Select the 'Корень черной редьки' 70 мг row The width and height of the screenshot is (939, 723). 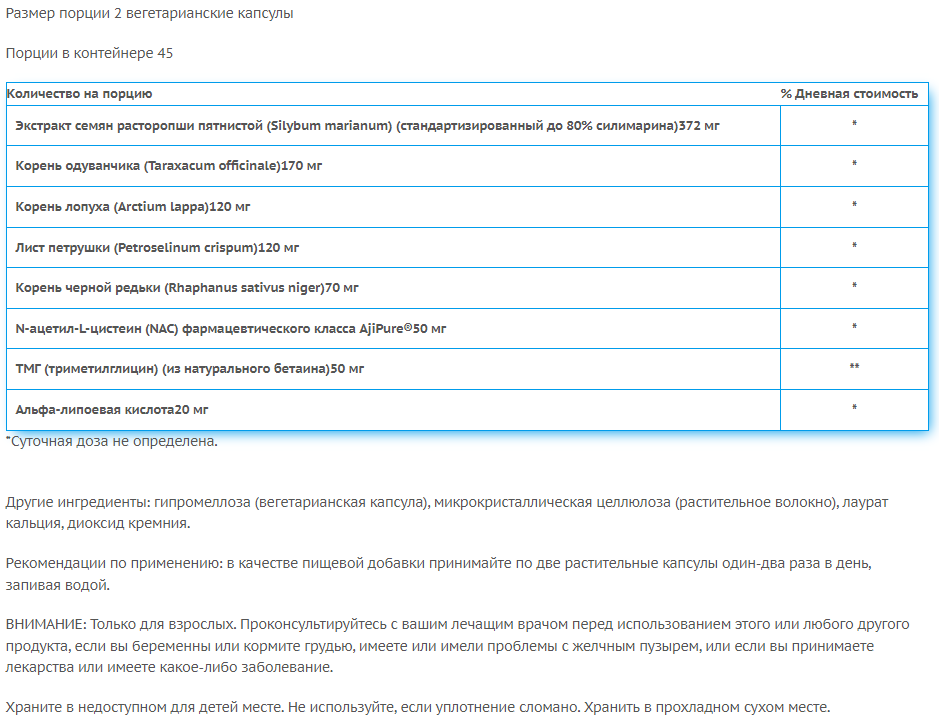[187, 288]
